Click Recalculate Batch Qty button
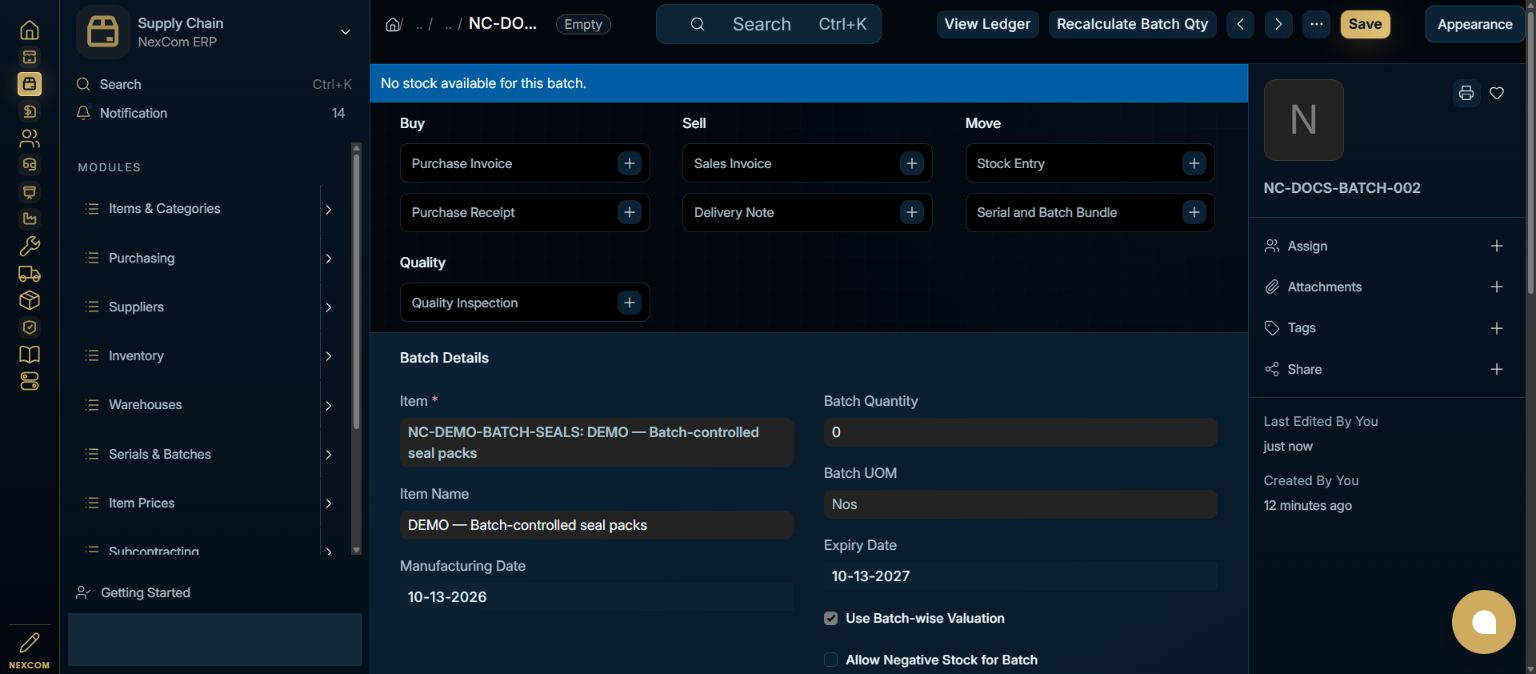 tap(1132, 24)
